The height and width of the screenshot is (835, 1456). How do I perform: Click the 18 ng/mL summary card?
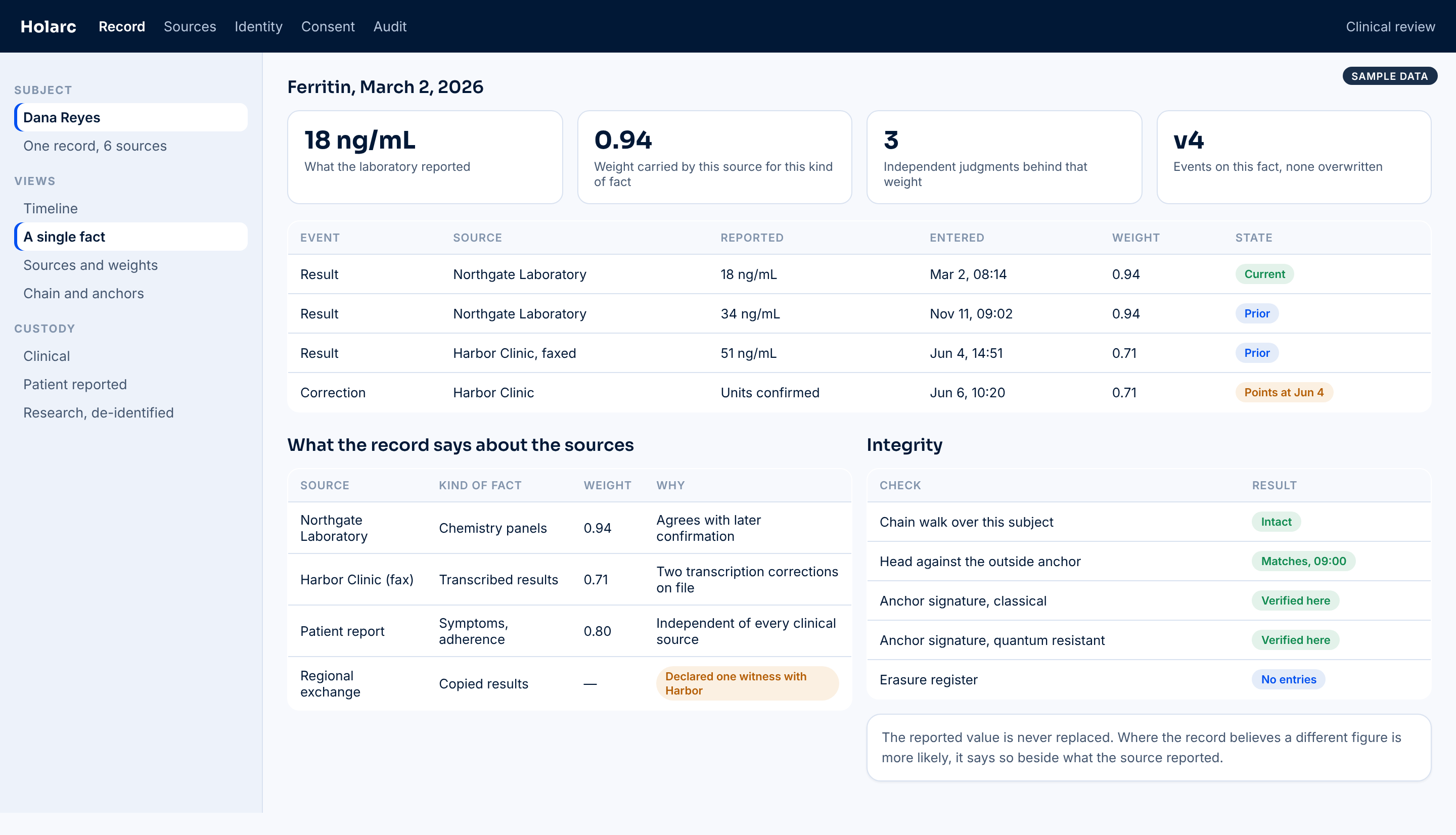[x=425, y=157]
